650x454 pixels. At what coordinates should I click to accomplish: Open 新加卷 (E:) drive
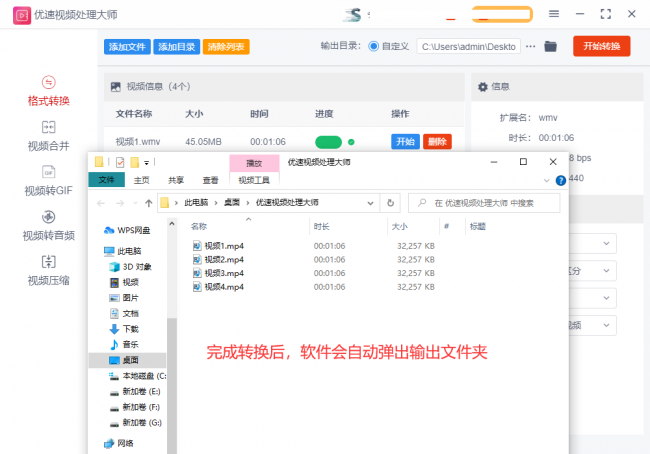(135, 391)
